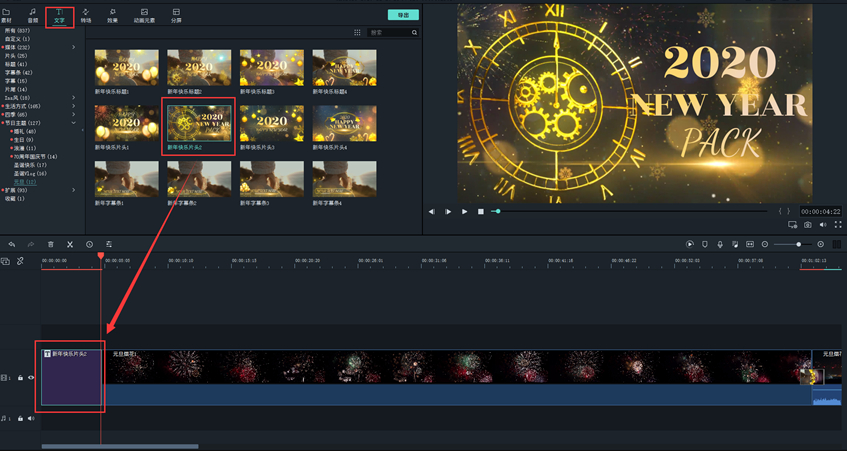847x451 pixels.
Task: Toggle the lock on video track 1
Action: tap(20, 378)
